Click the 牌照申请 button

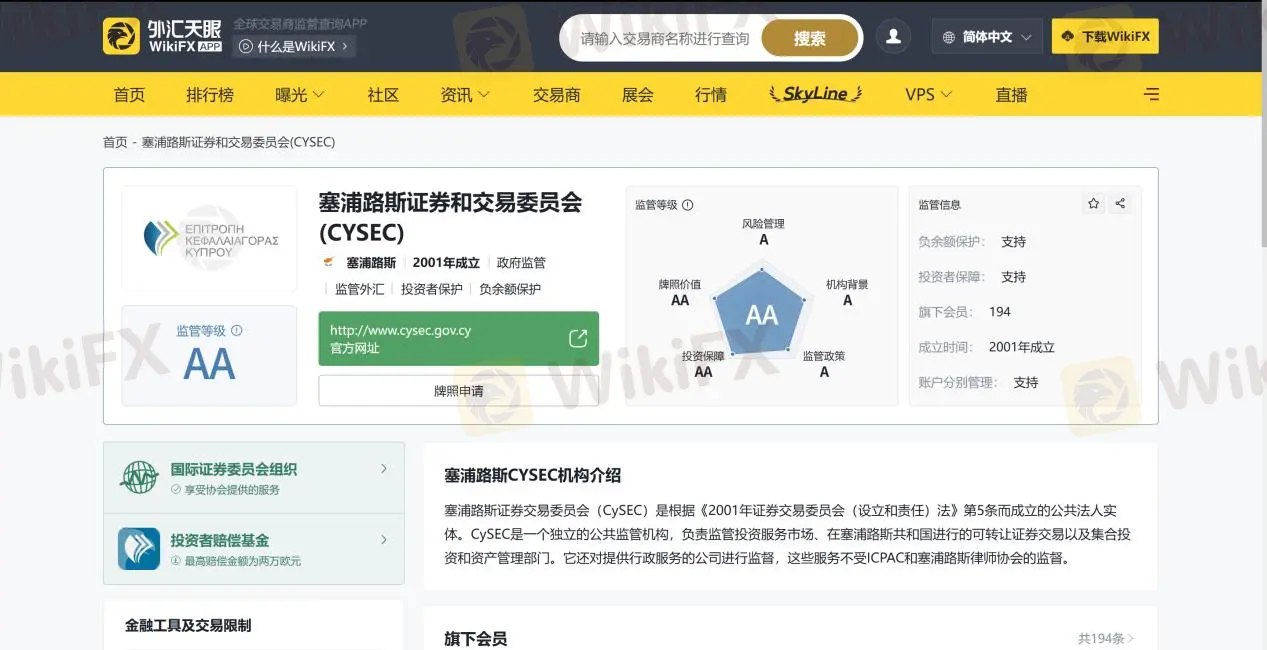click(x=459, y=390)
